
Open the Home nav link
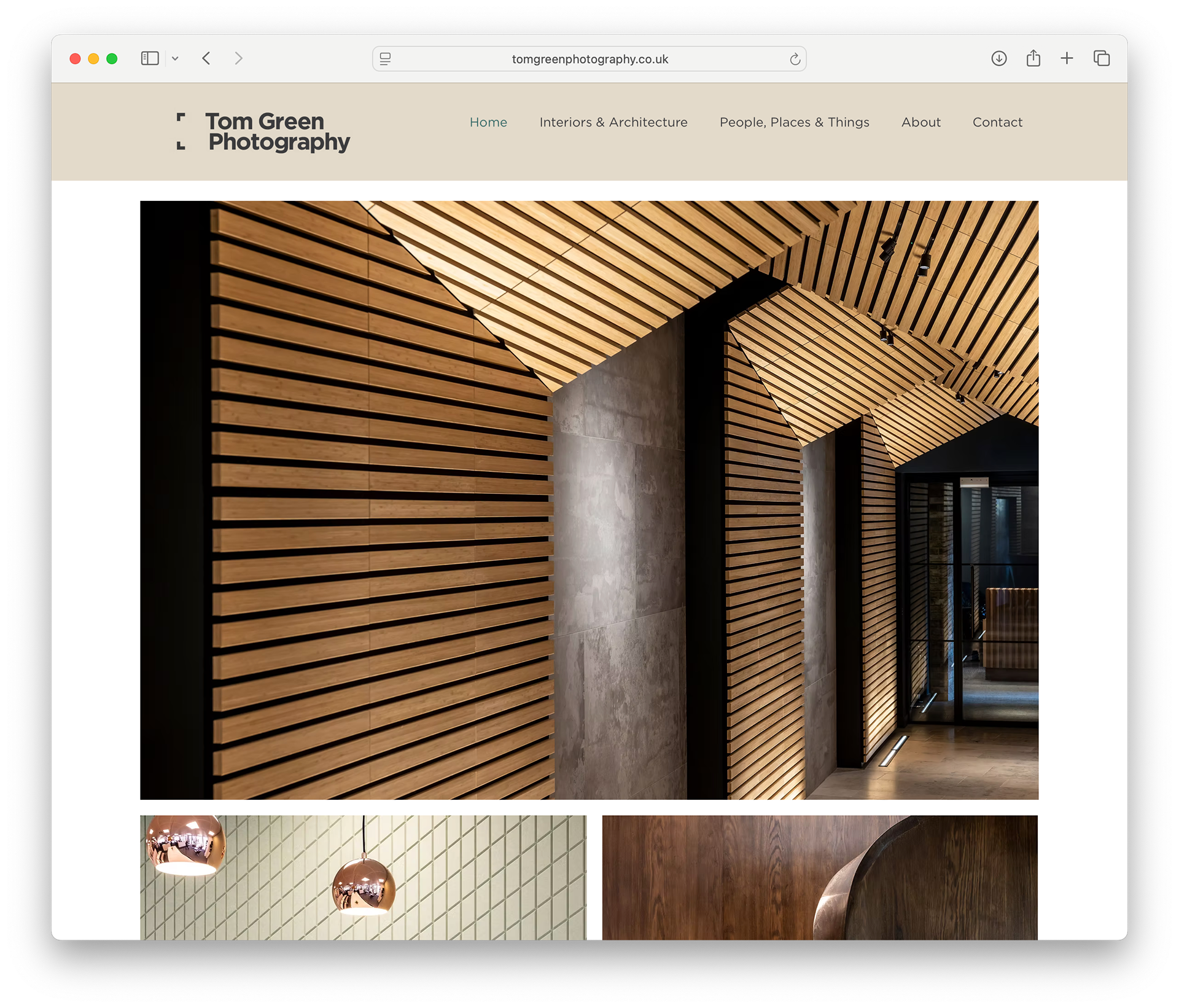488,122
